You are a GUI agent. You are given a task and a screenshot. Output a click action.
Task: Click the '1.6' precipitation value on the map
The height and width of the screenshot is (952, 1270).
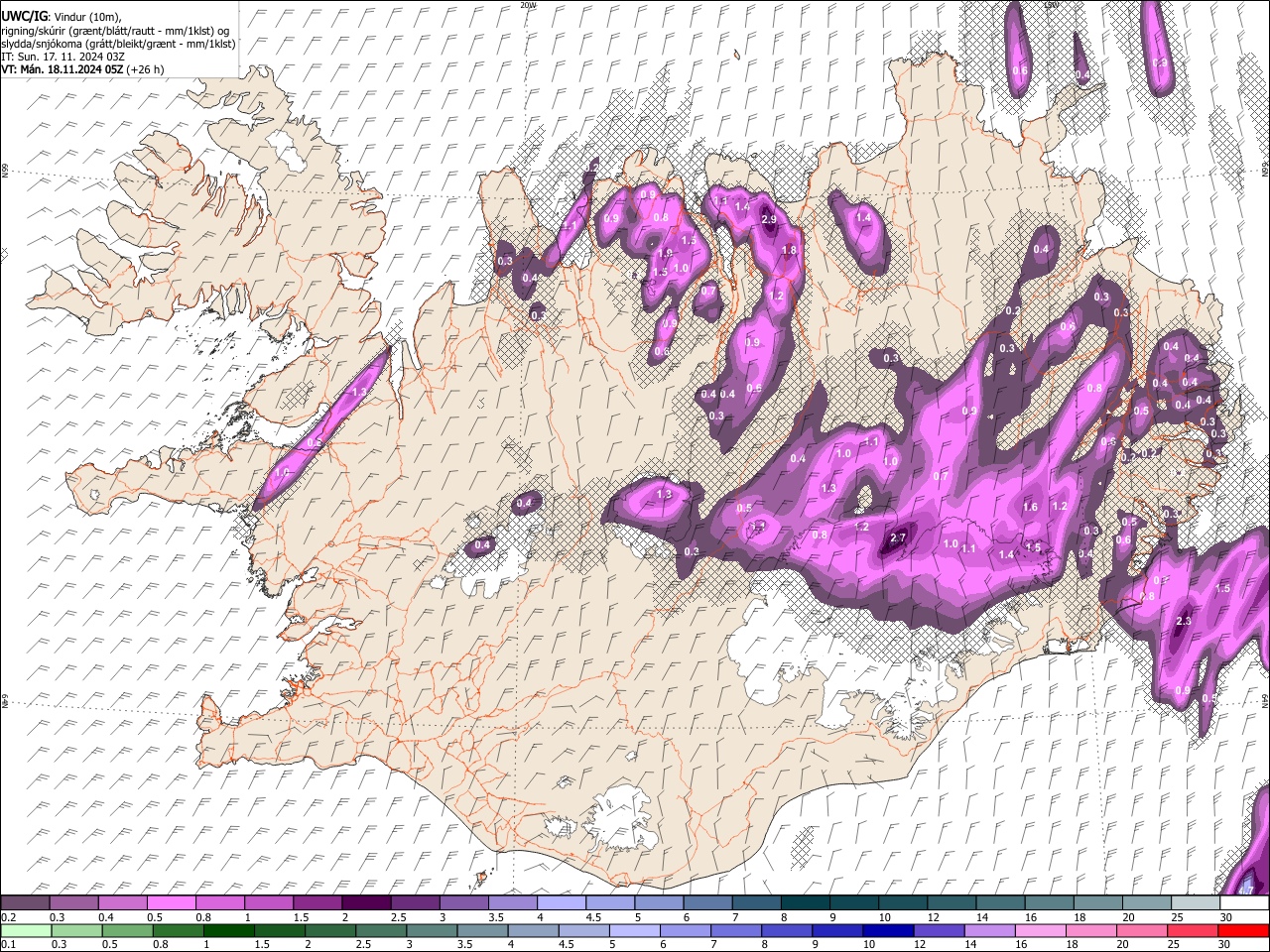pos(1030,507)
